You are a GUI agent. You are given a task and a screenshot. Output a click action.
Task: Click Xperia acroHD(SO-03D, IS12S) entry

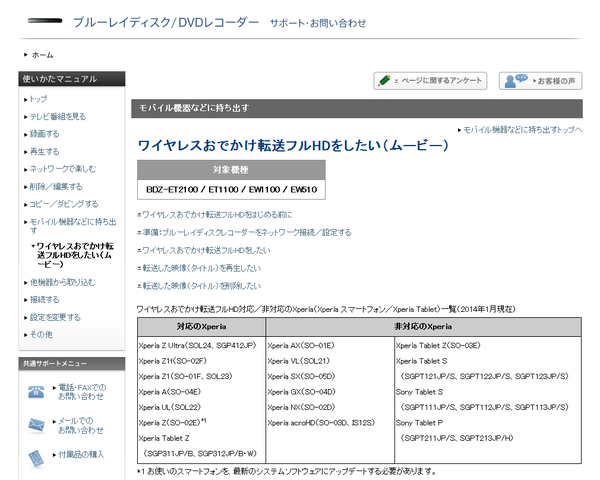321,423
